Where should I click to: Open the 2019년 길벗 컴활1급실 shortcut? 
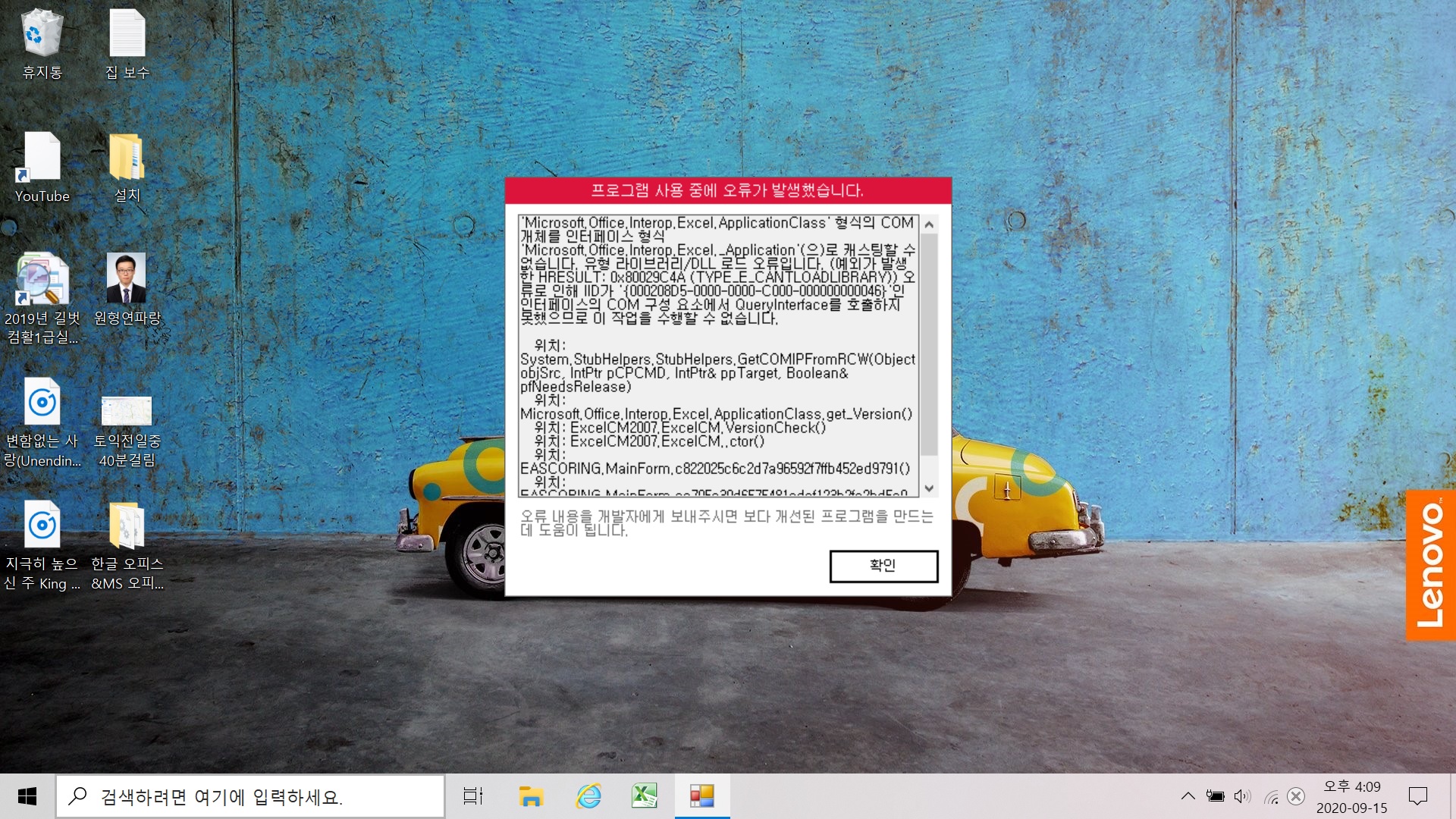pos(42,279)
